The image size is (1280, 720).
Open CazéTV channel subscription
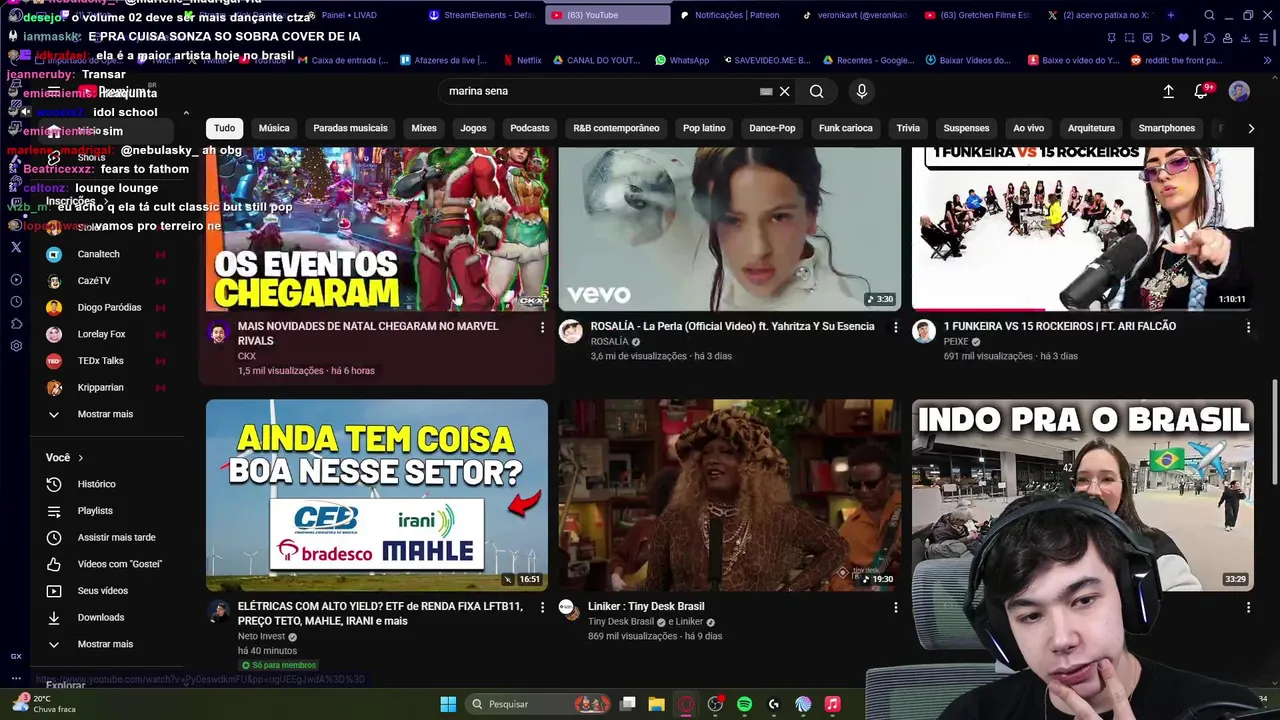point(105,281)
